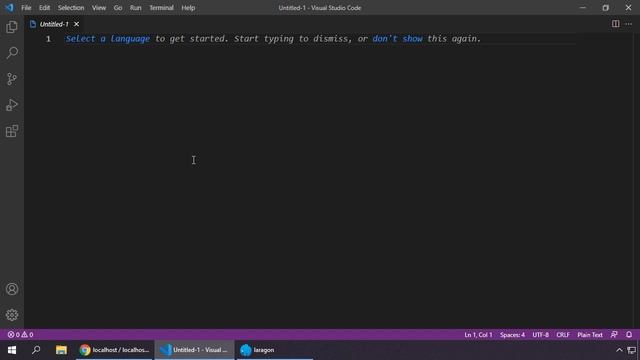Open the Run and Debug view
Screen dimensions: 640x360
12,105
